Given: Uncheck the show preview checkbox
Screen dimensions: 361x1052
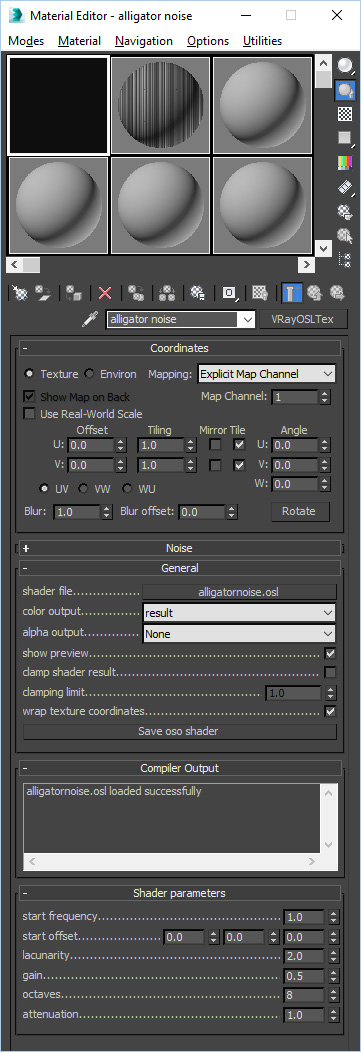Looking at the screenshot, I should [329, 653].
